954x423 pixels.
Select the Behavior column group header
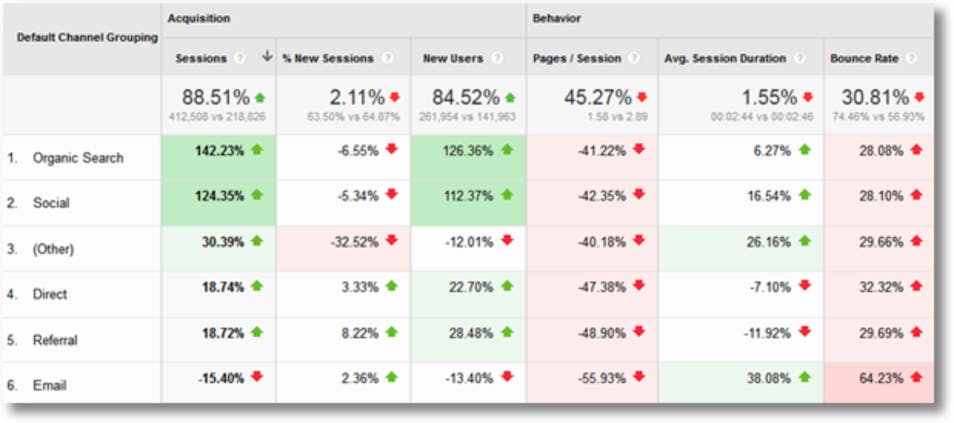click(x=558, y=18)
